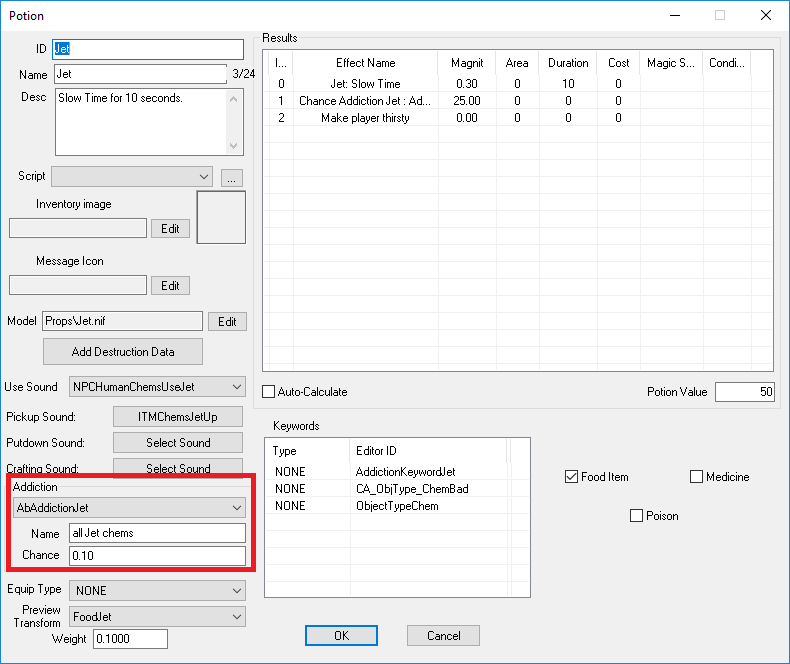Enable the Poison checkbox
This screenshot has height=664, width=790.
(636, 515)
